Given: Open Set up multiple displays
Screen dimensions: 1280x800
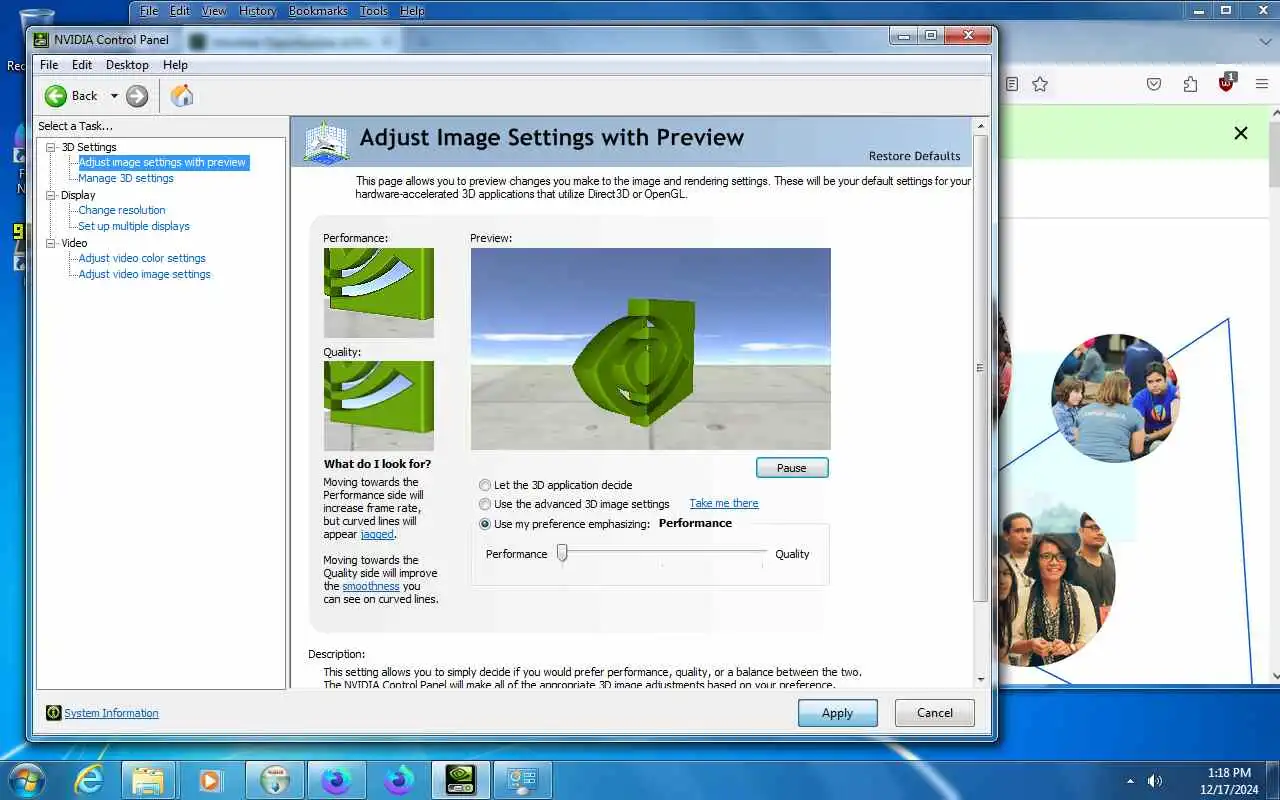Looking at the screenshot, I should pyautogui.click(x=134, y=226).
